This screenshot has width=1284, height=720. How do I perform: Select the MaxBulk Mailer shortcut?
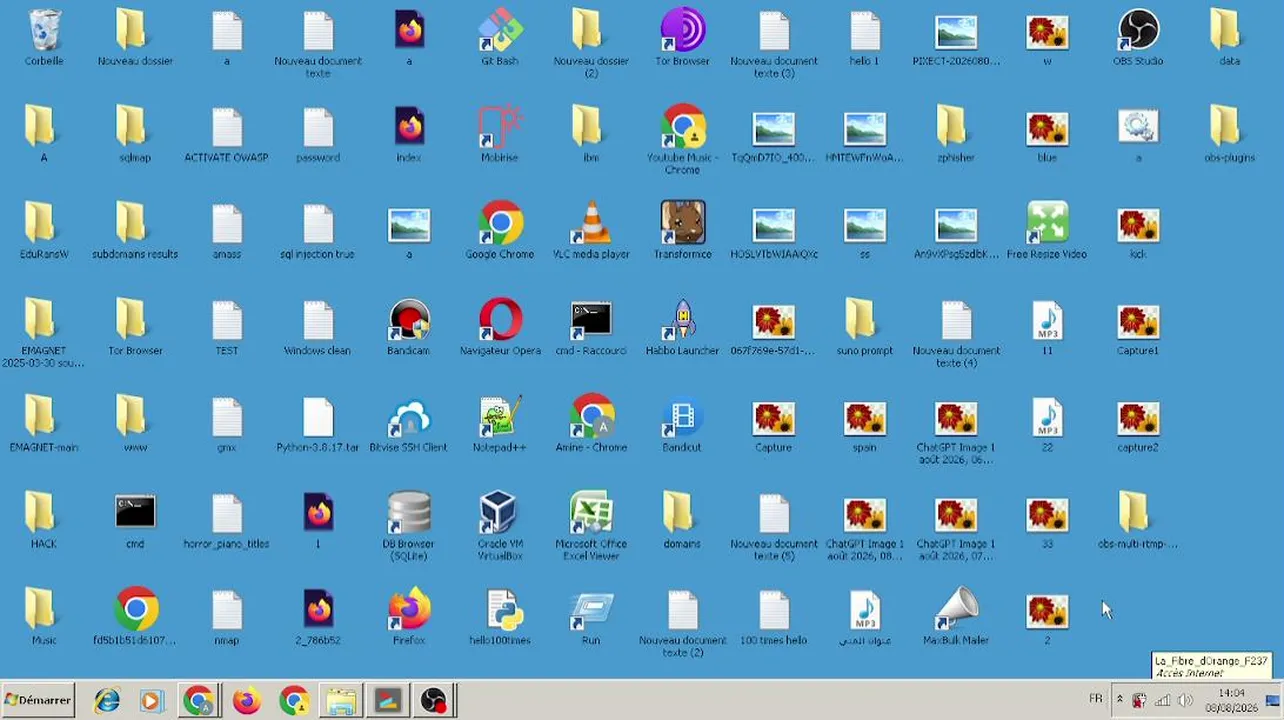956,618
